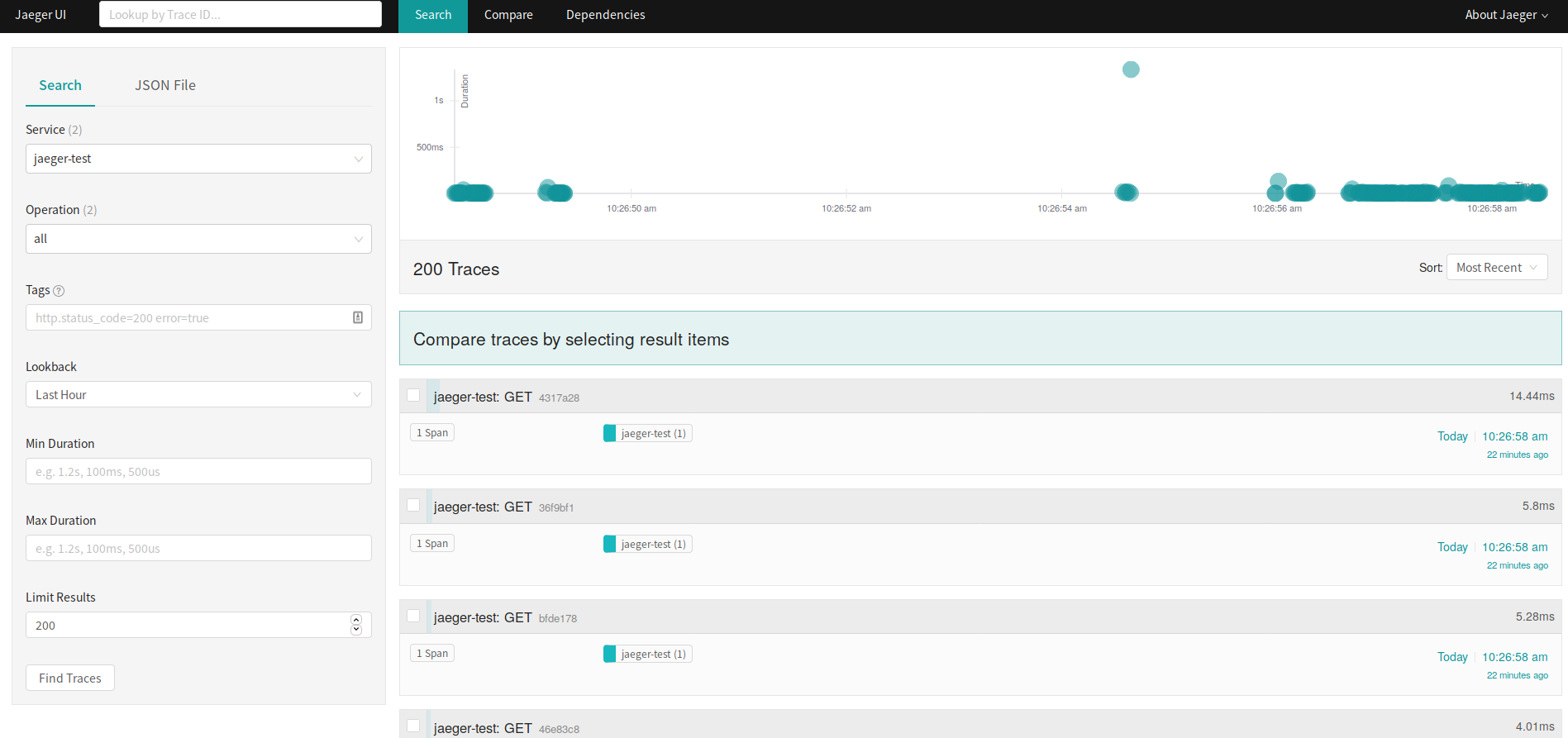
Task: Check the compare box for trace bfde178
Action: point(413,617)
